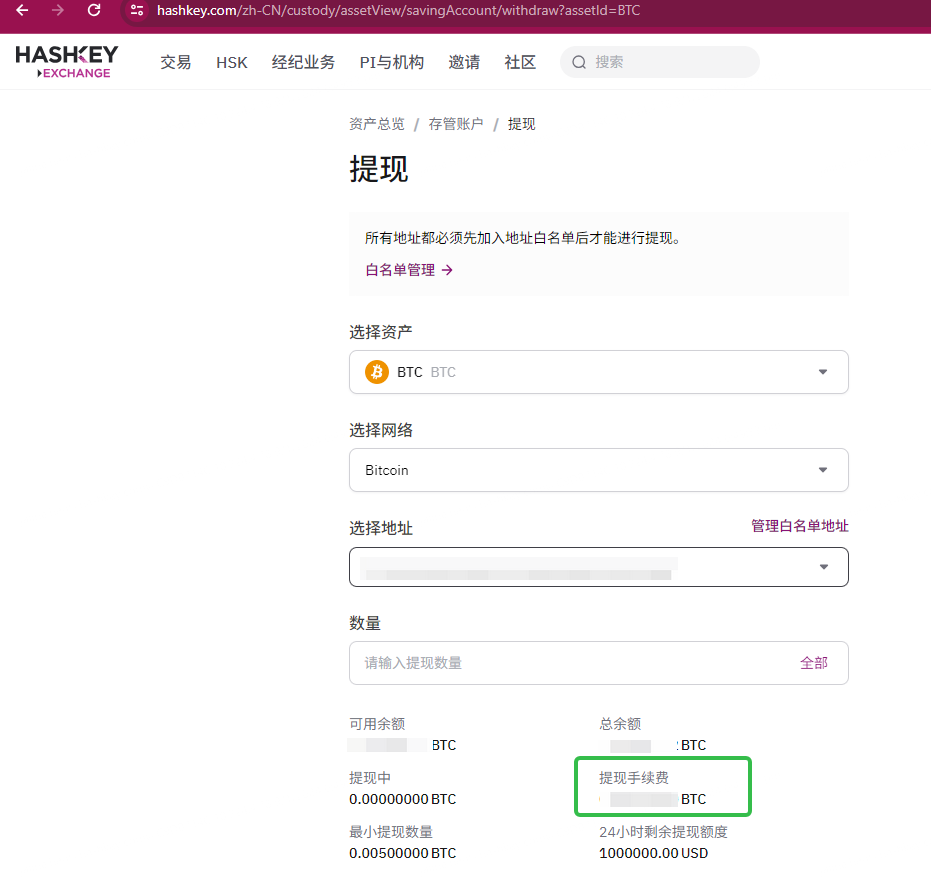931x885 pixels.
Task: Click the 1000000.00 USD limit value
Action: click(654, 854)
